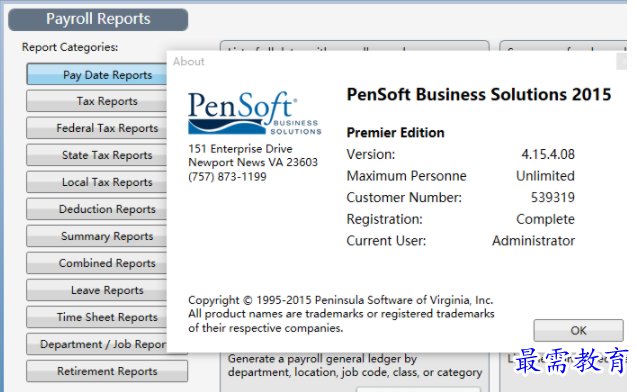
Task: Click the payroll general ledger report description
Action: click(x=355, y=365)
